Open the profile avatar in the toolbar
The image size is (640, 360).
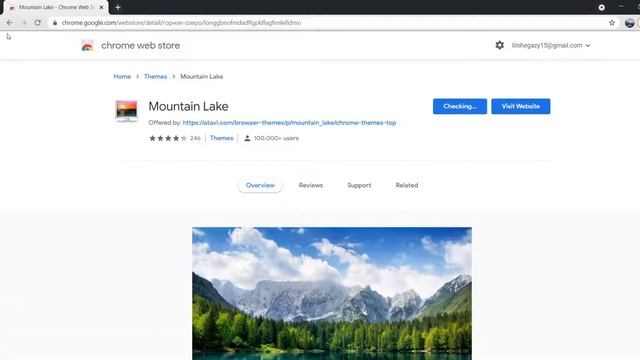point(629,23)
